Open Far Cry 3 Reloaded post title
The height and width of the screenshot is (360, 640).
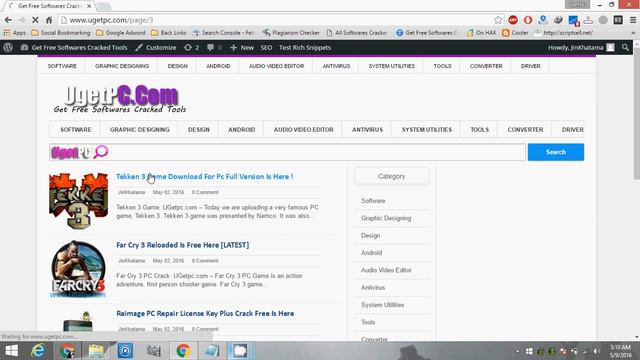[x=182, y=245]
